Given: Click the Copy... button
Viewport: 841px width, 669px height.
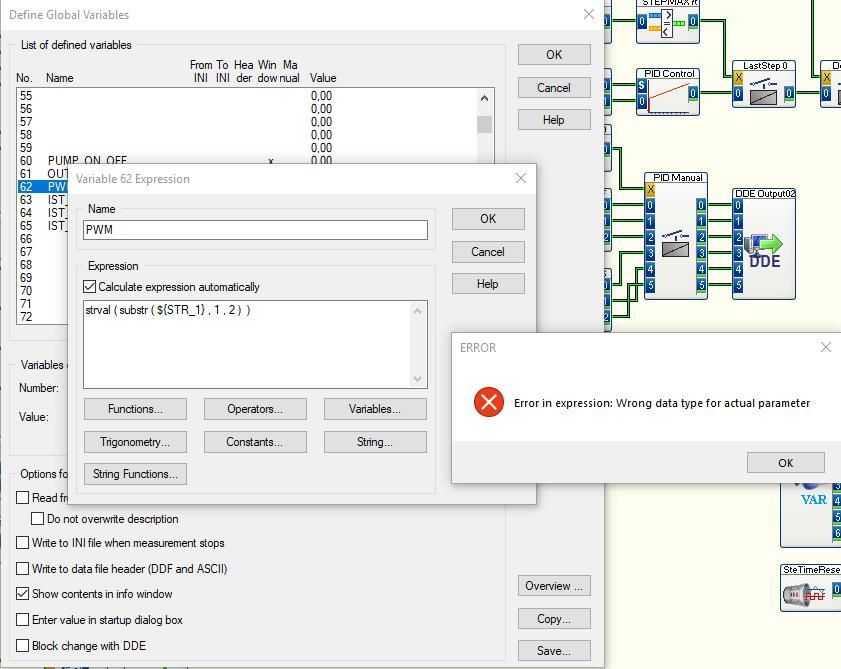Looking at the screenshot, I should (554, 619).
